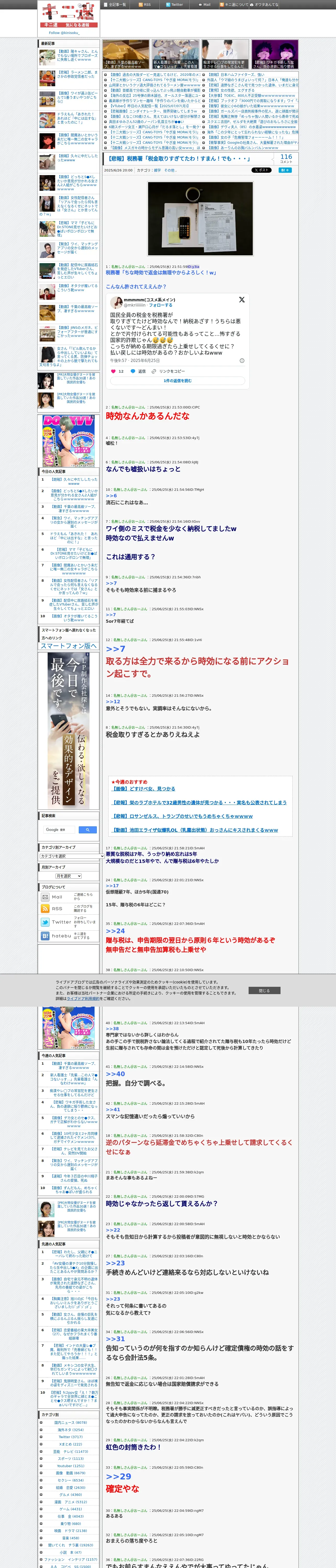Open recommended link 柴のラブホテルで32歳男性
The image size is (336, 1568).
199,802
